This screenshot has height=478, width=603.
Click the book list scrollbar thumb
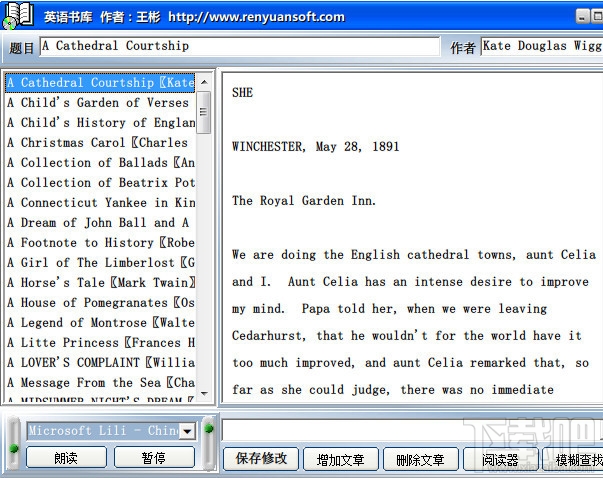coord(204,112)
